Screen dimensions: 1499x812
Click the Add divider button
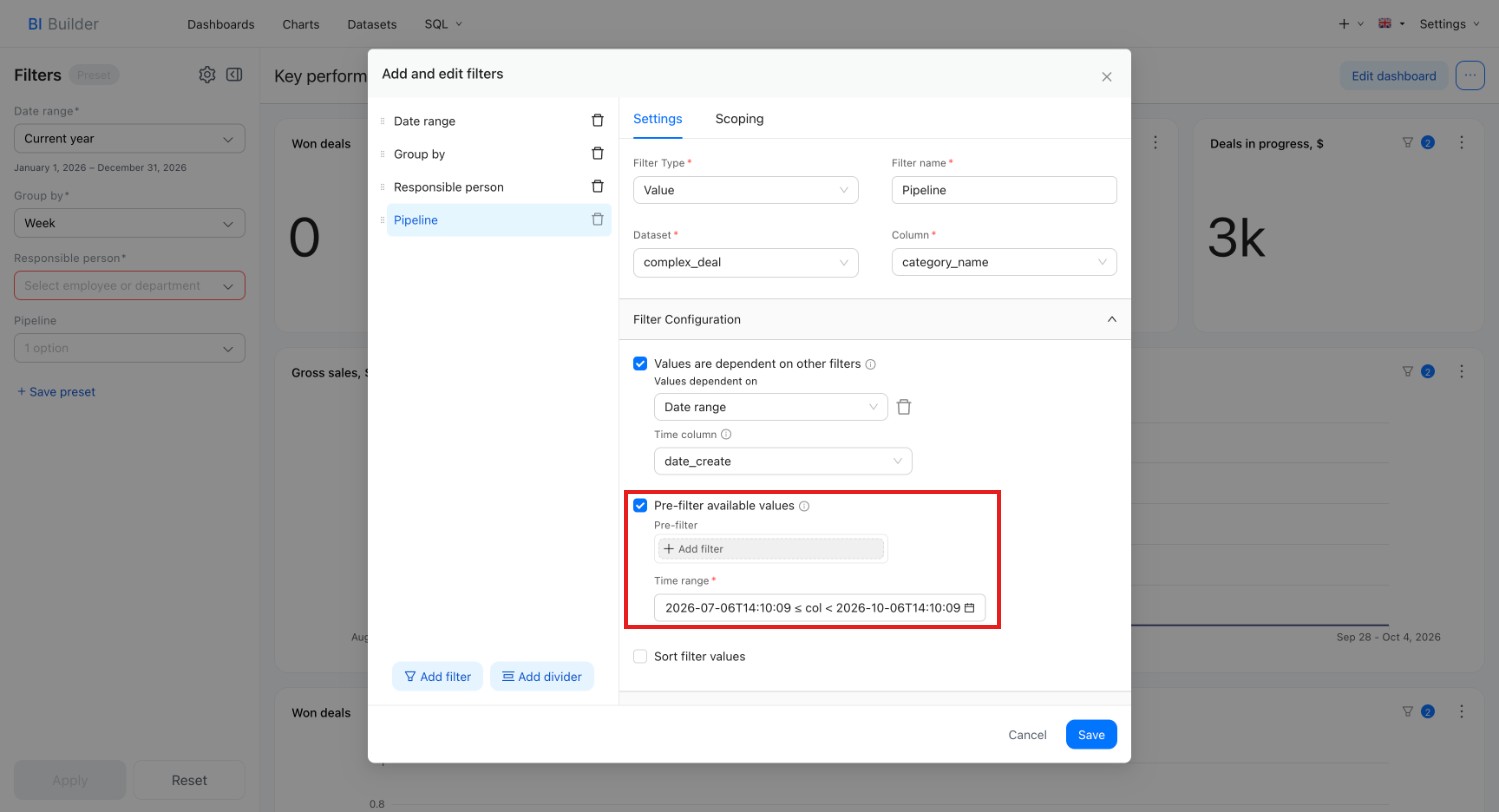[542, 677]
